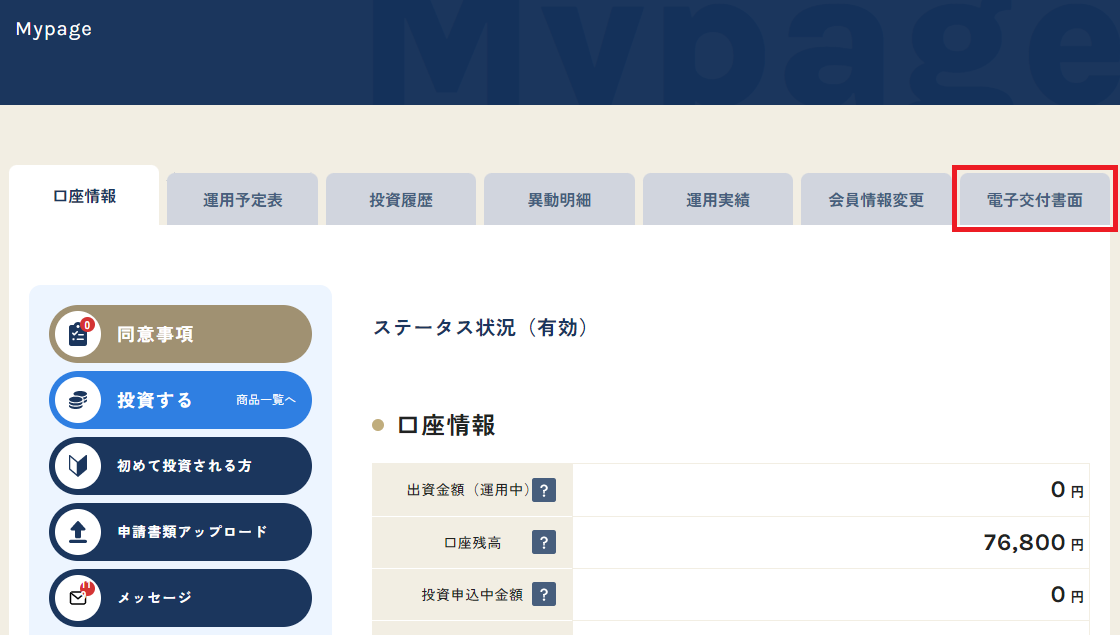Click the Mypage title in the header

click(x=54, y=29)
